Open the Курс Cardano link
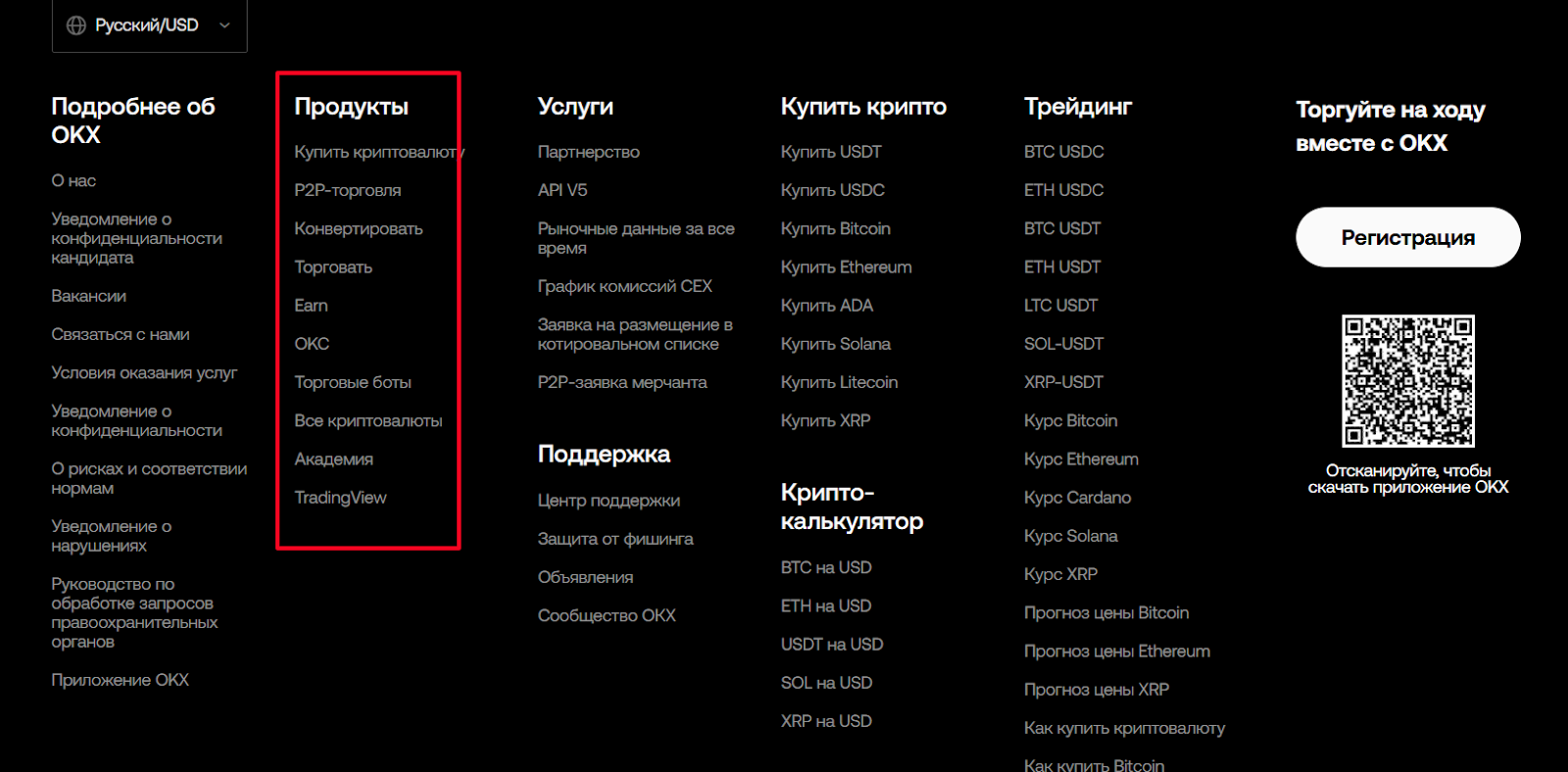 tap(1077, 498)
